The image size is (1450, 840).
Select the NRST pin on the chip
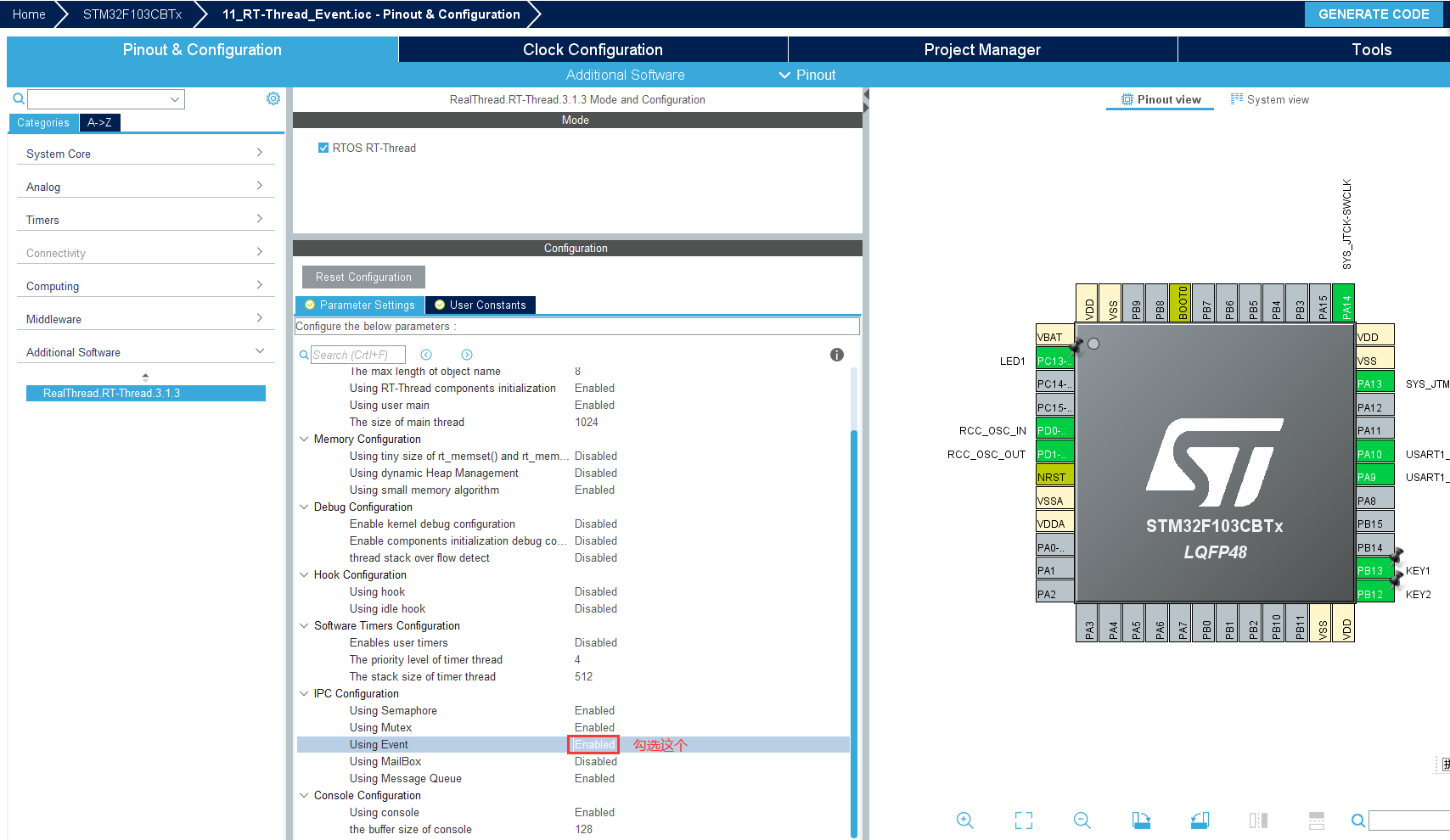[1054, 477]
